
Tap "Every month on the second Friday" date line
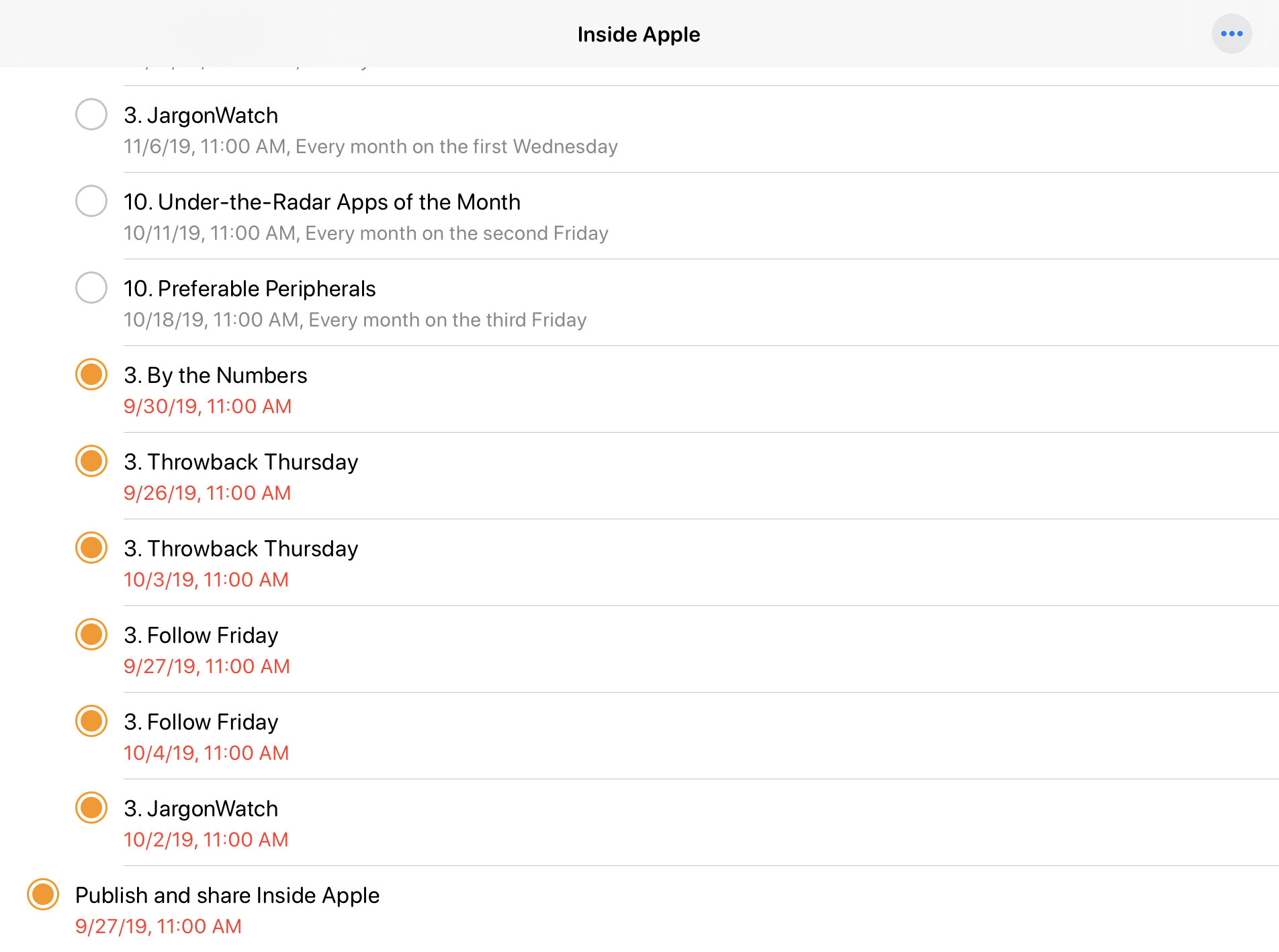click(366, 233)
